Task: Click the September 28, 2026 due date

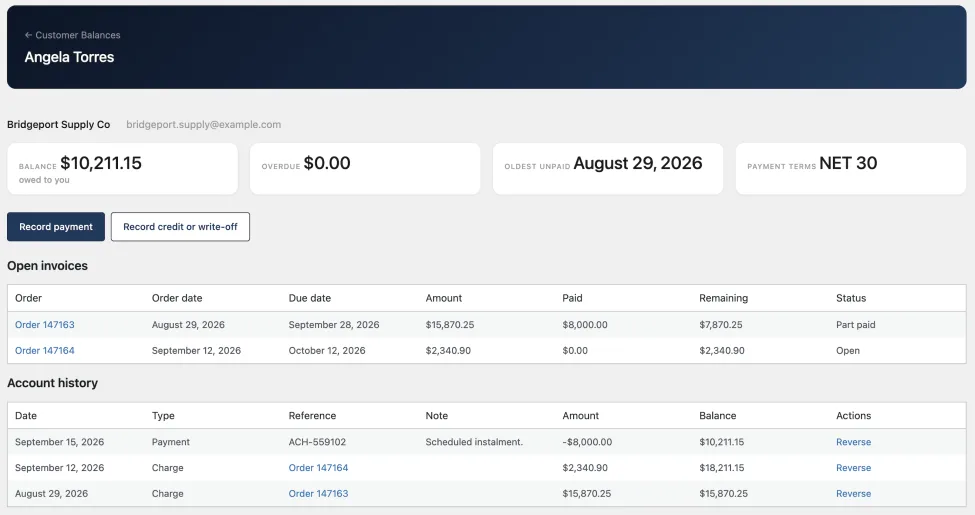Action: [x=334, y=325]
